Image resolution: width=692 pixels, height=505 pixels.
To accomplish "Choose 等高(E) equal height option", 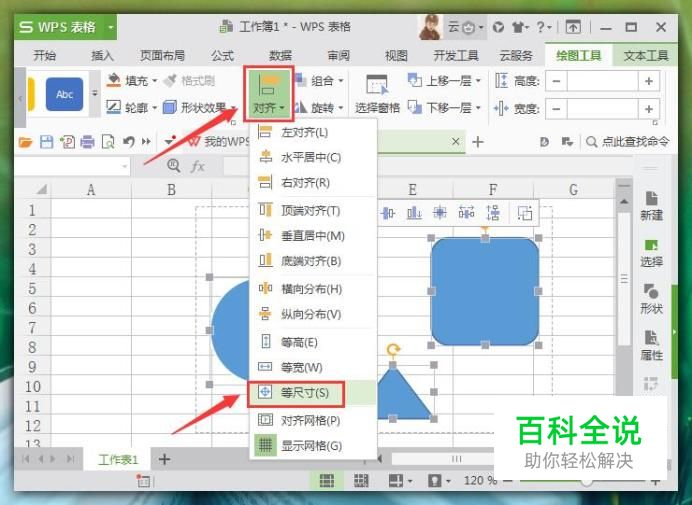I will tap(313, 342).
